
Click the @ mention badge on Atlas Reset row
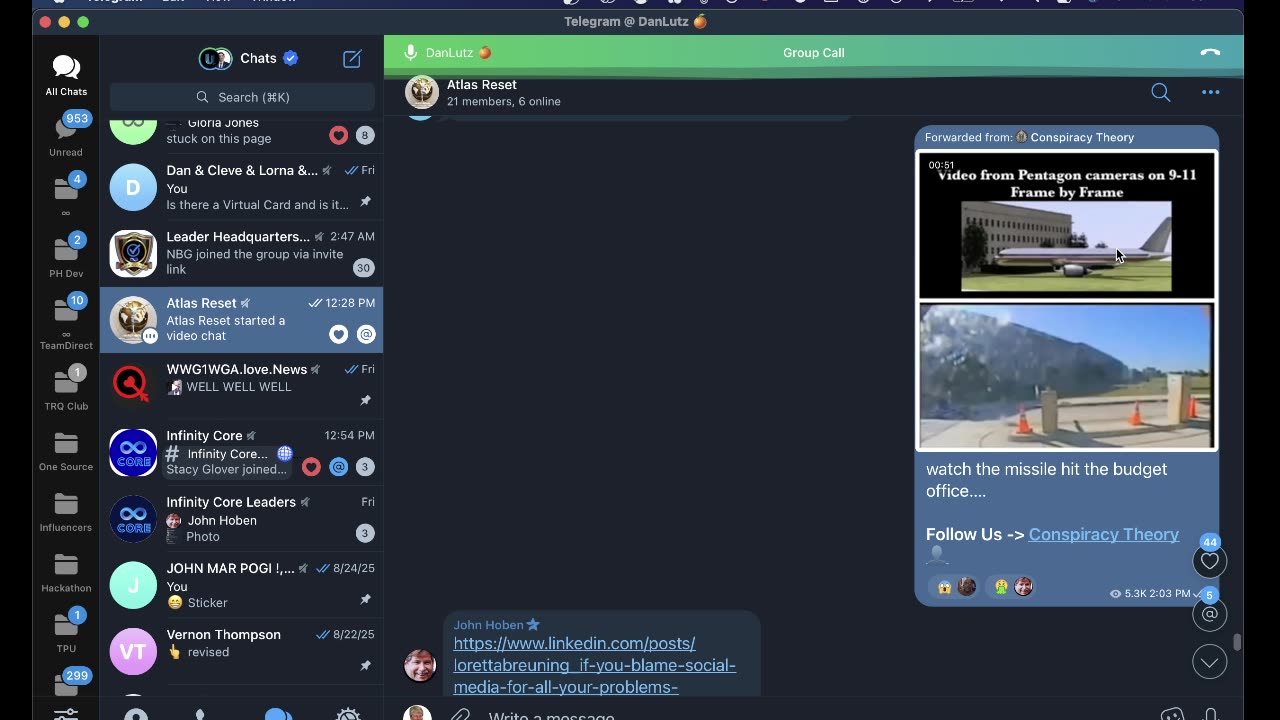366,335
